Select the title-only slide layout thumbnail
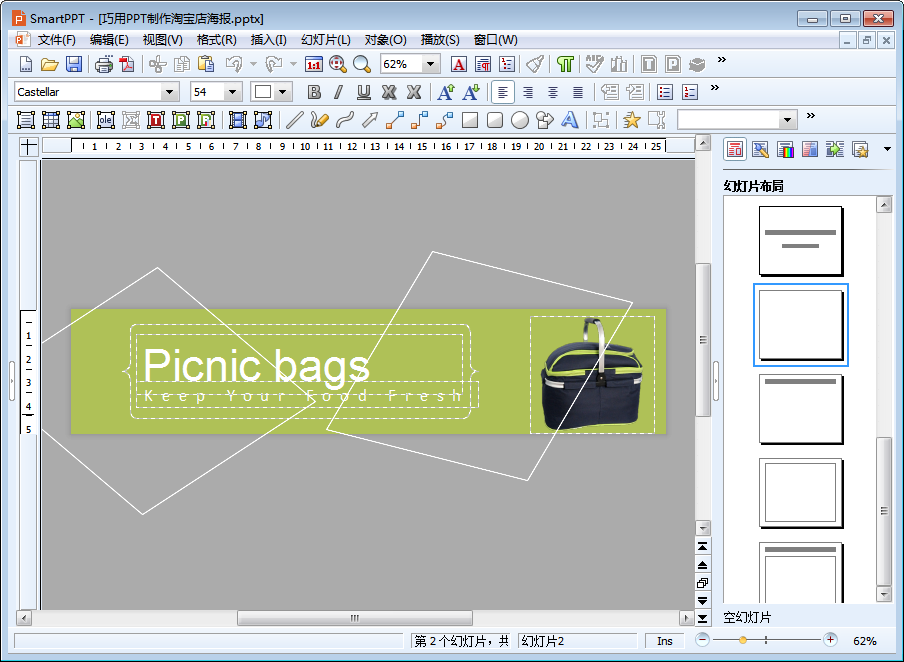The width and height of the screenshot is (904, 662). tap(801, 409)
